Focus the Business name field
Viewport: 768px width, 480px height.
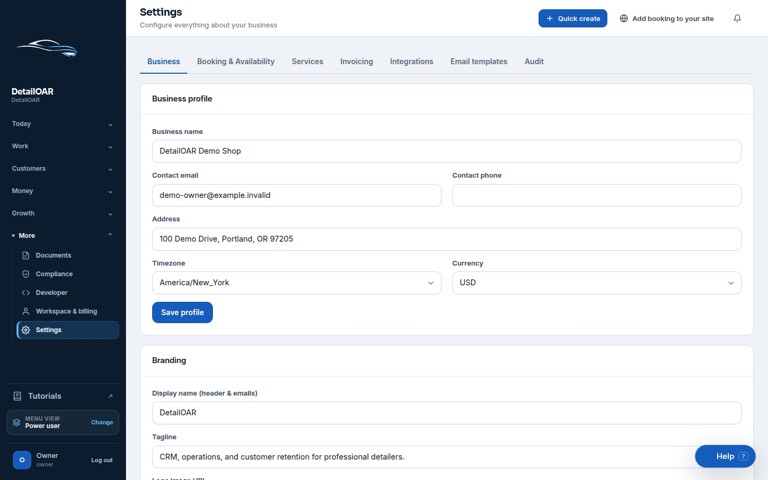[447, 151]
